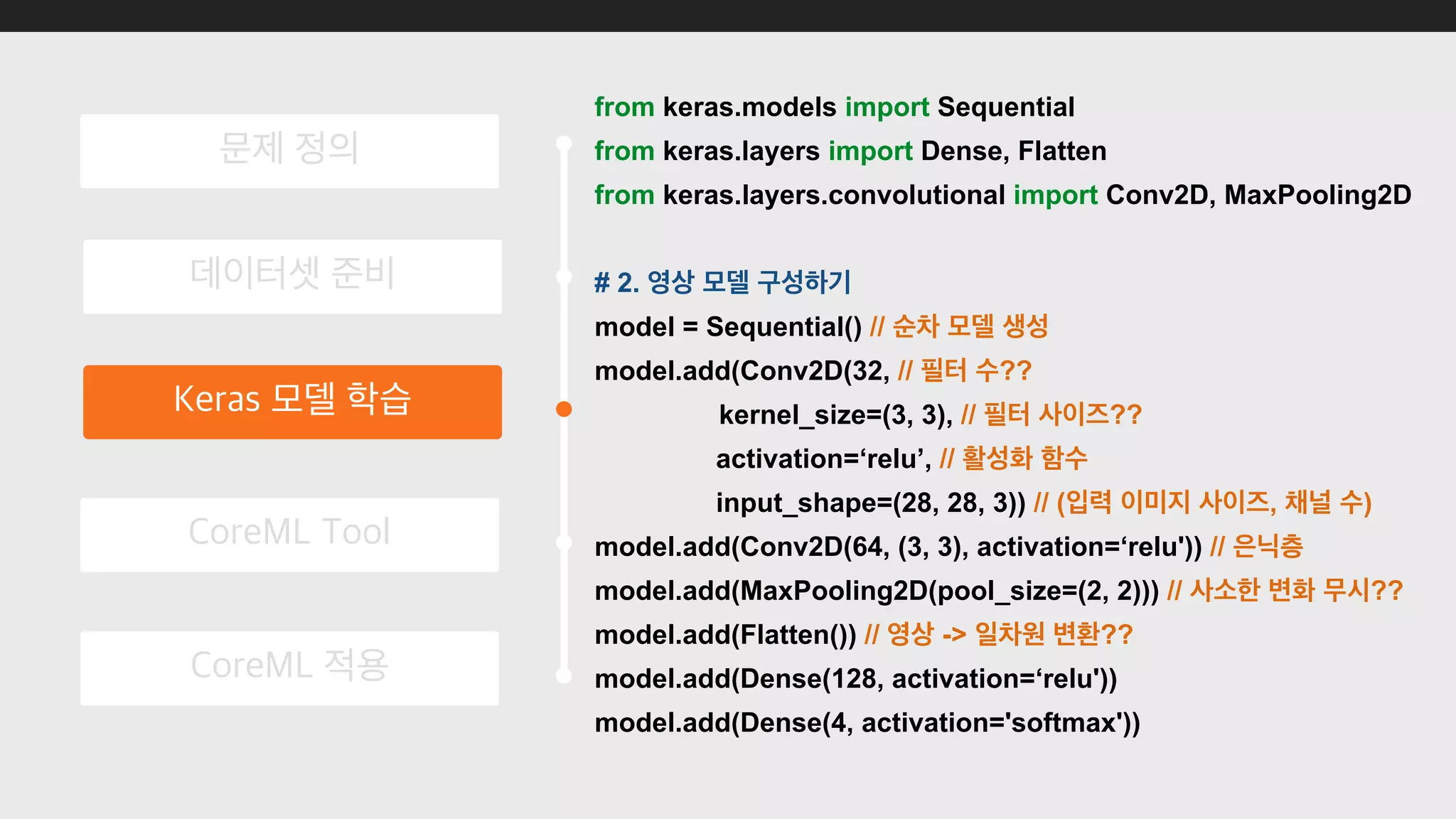The image size is (1456, 819).
Task: Click the timeline dot beside '# 2. 영상 모델 구성하기'
Action: coord(564,277)
